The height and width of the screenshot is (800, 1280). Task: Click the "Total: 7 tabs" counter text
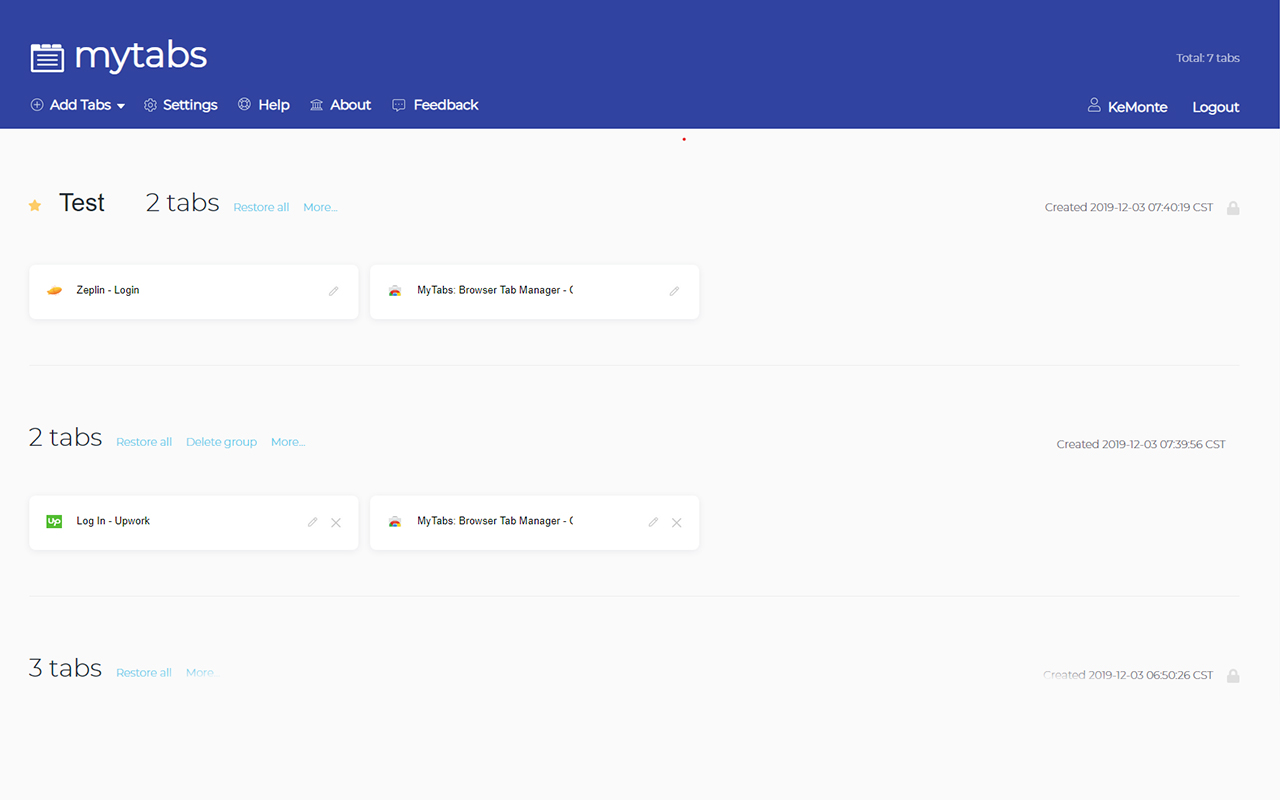pyautogui.click(x=1208, y=58)
